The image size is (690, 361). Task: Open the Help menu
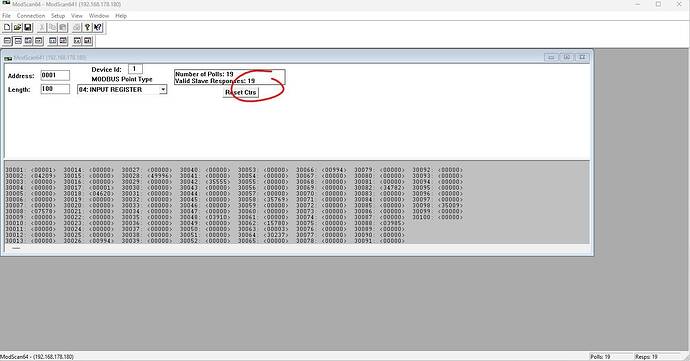[x=121, y=16]
